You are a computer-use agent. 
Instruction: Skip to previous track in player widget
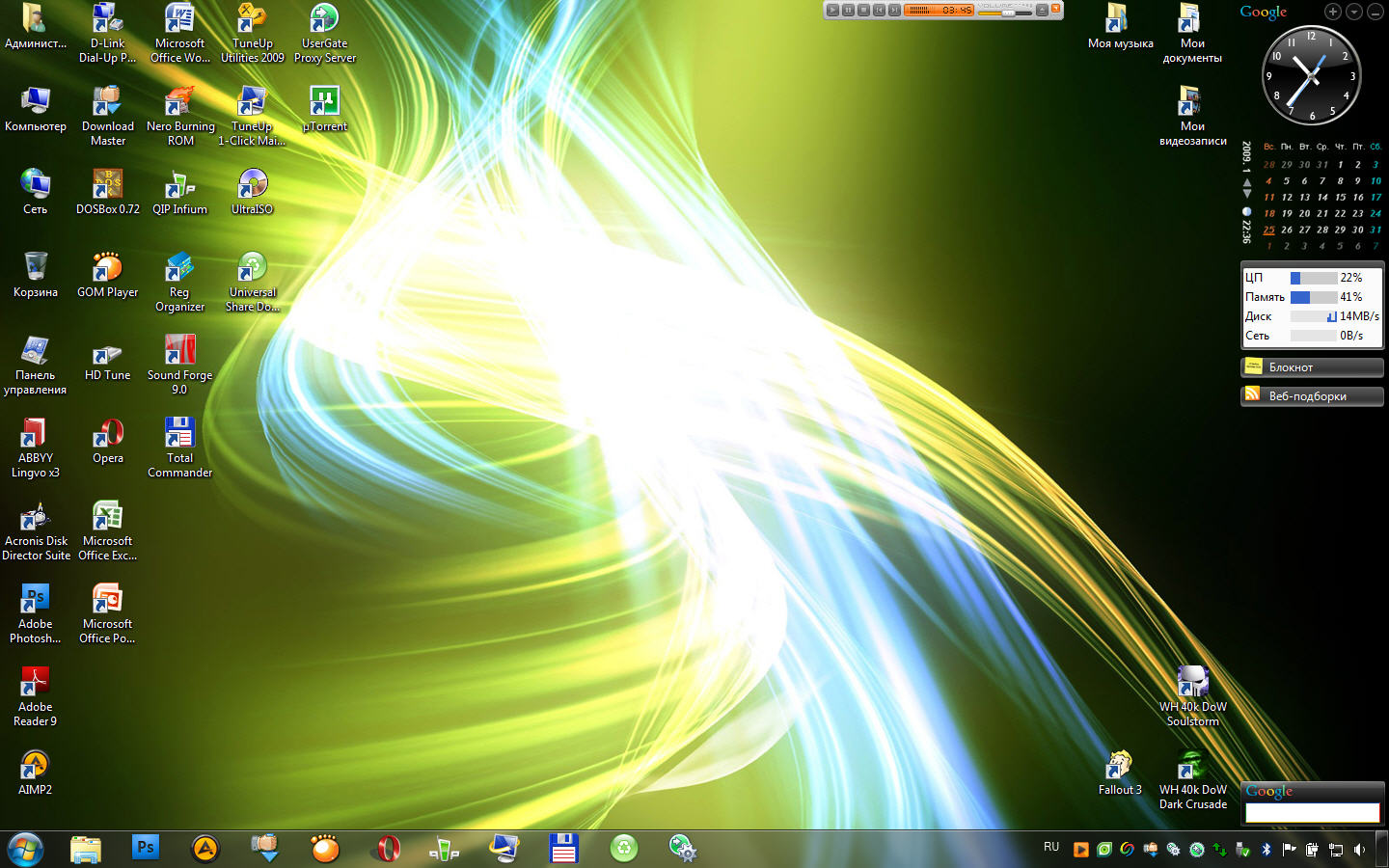(x=879, y=10)
